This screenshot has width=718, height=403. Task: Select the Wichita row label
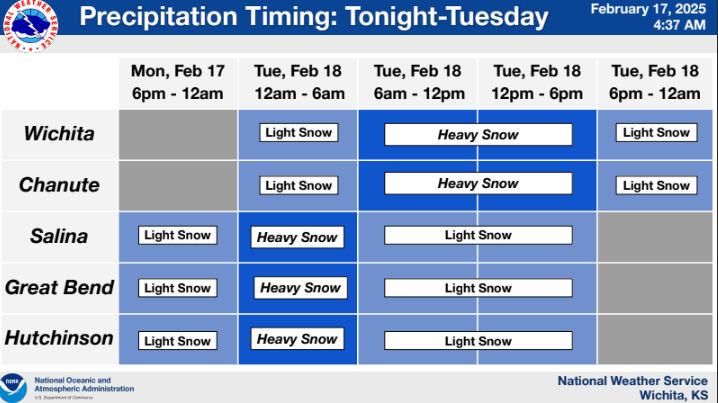(58, 133)
